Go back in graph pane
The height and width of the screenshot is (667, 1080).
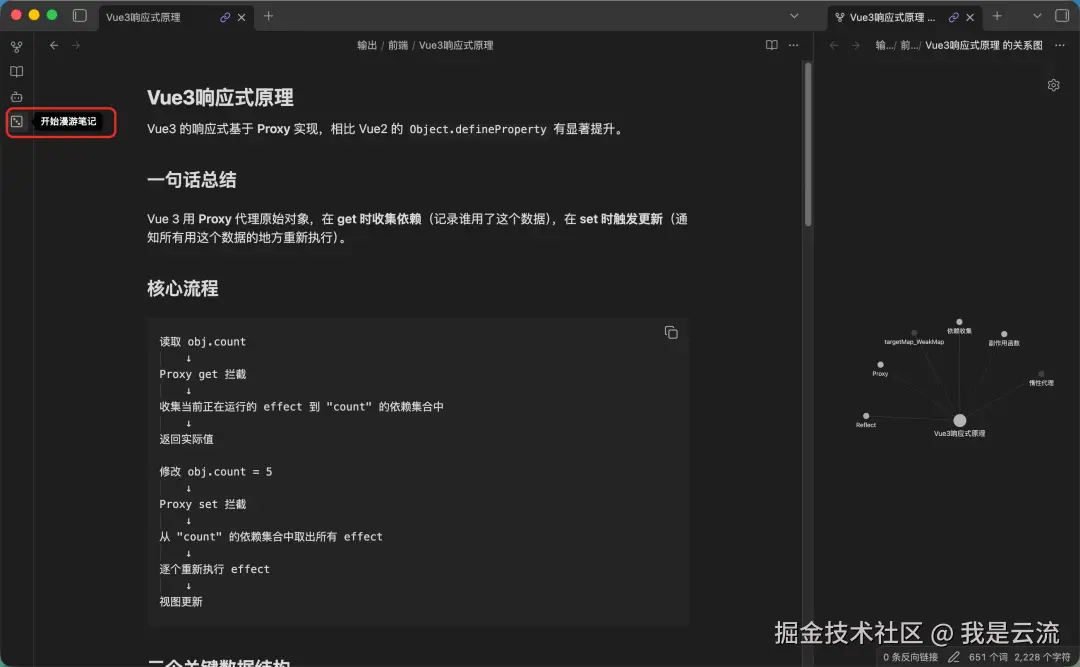coord(834,45)
